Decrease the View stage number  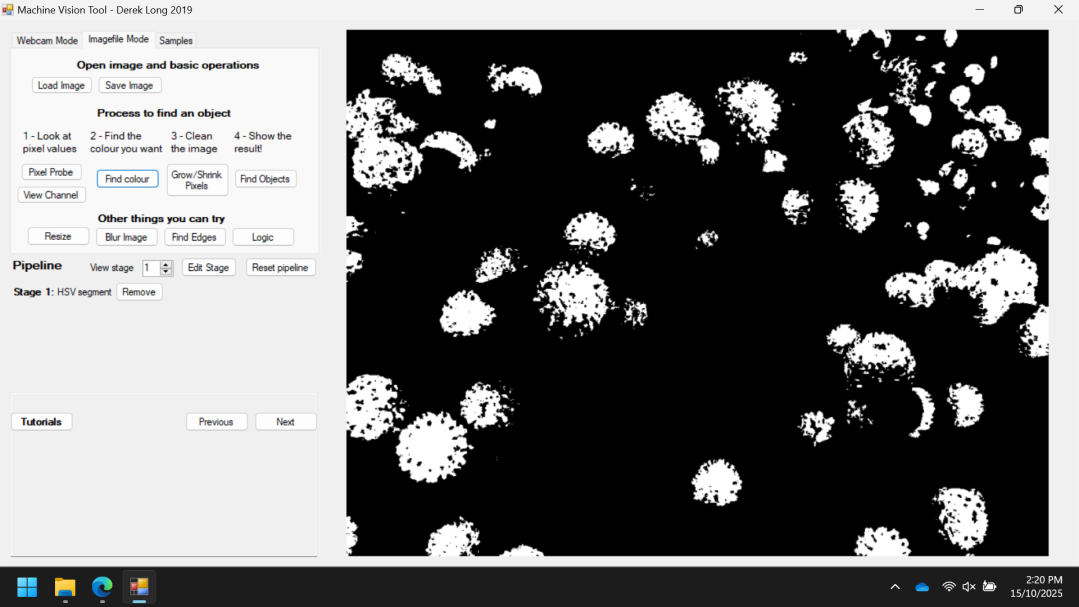point(167,272)
